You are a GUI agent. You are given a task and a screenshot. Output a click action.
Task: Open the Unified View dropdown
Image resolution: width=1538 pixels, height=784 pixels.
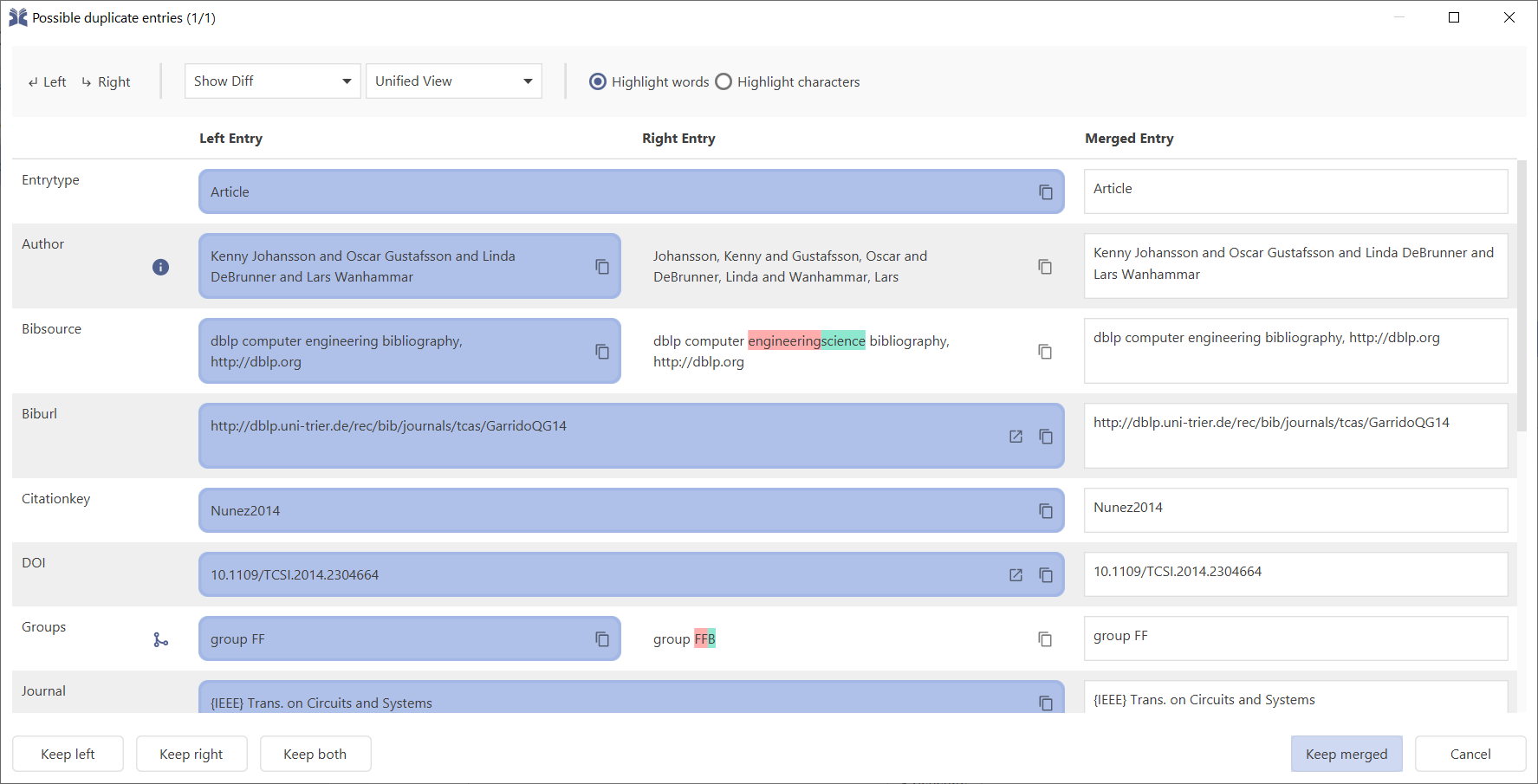pos(453,81)
